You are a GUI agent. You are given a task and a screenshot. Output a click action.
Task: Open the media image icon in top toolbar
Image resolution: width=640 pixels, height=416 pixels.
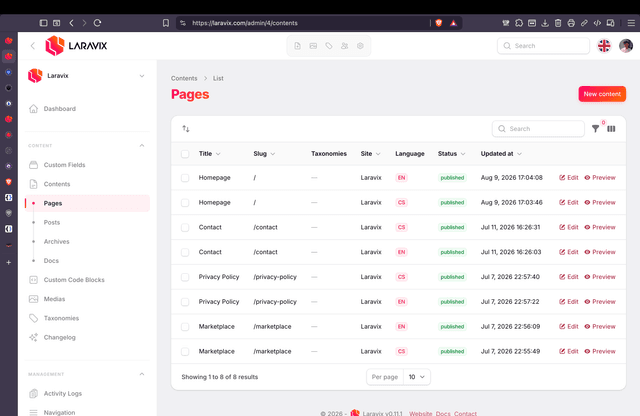coord(313,46)
